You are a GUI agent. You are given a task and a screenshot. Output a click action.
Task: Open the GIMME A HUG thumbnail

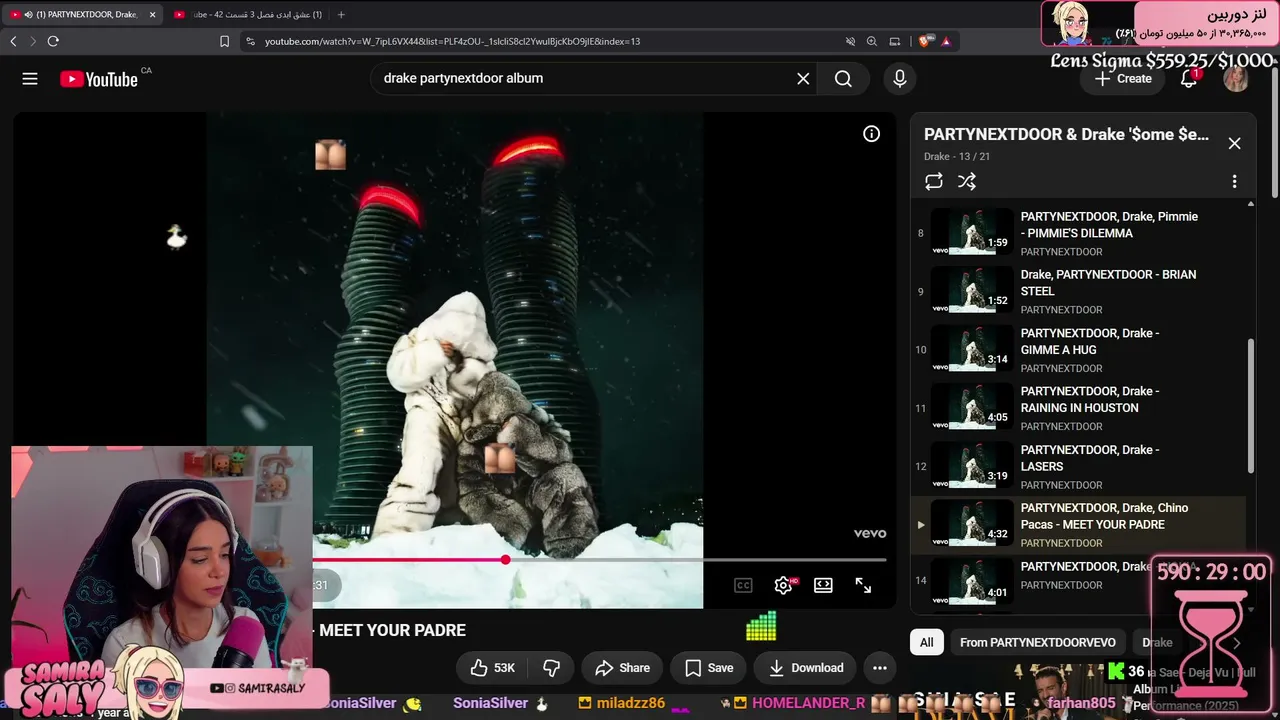pos(972,349)
